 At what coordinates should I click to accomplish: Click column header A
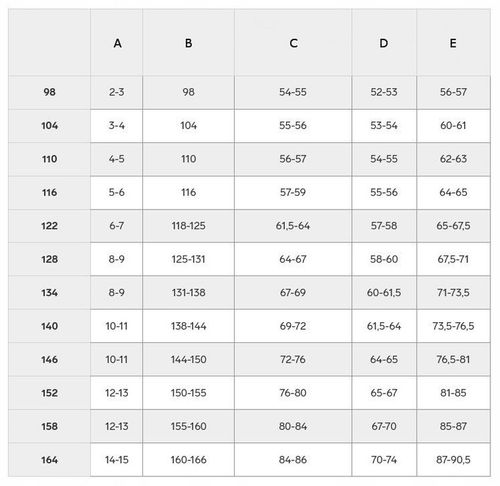tap(117, 43)
